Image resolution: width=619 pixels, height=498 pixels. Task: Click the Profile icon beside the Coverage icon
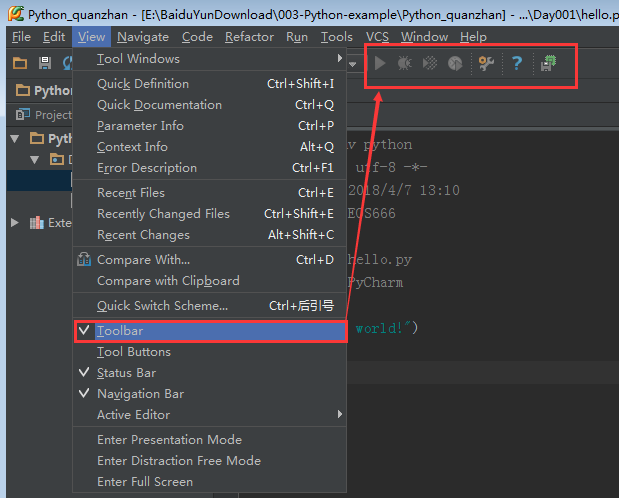point(455,63)
